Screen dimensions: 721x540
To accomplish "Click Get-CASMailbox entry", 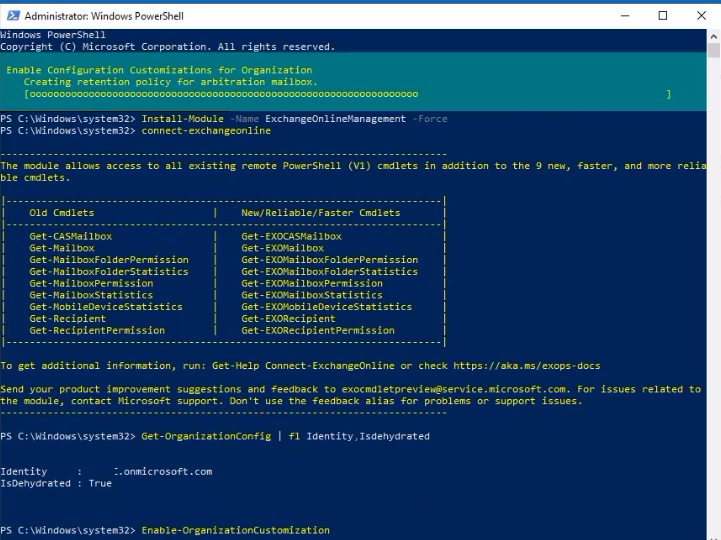I will click(70, 236).
